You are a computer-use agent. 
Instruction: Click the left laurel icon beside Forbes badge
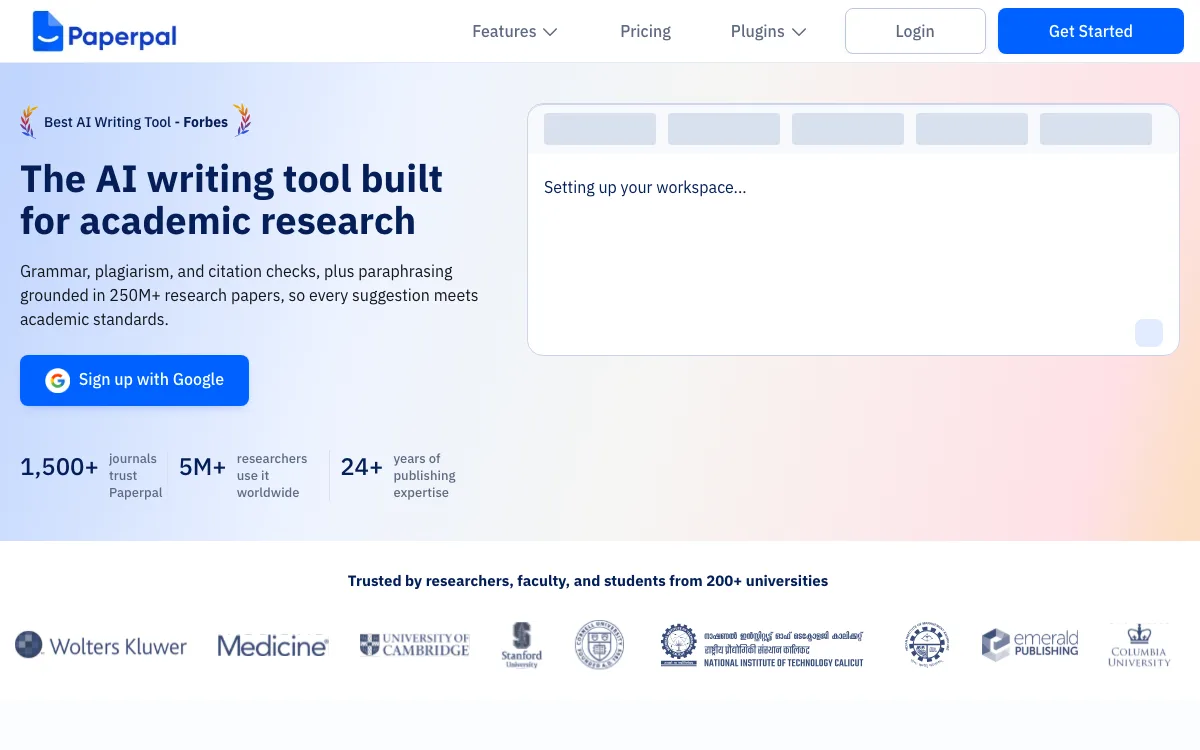(x=29, y=122)
